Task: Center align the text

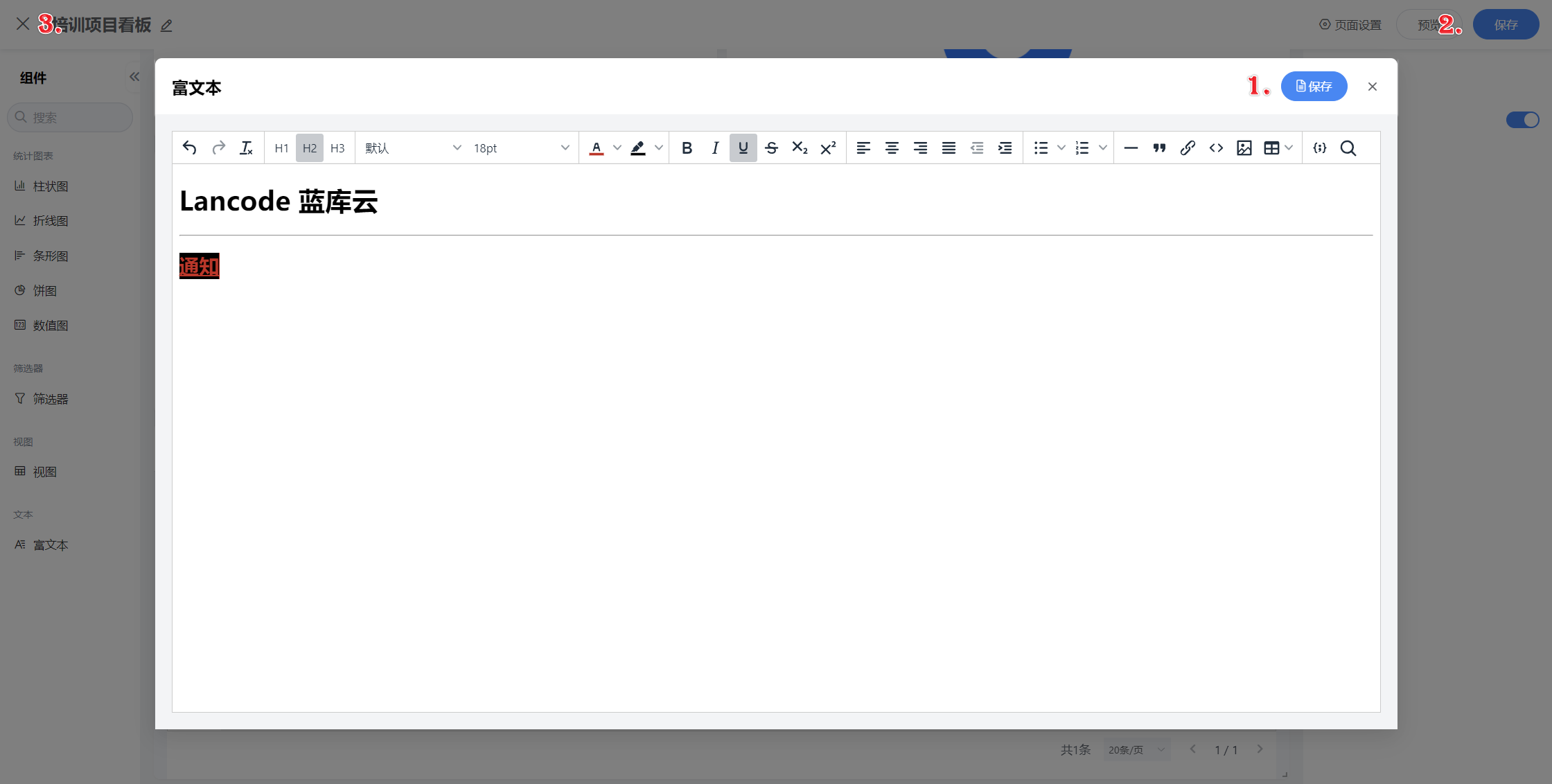Action: (892, 148)
